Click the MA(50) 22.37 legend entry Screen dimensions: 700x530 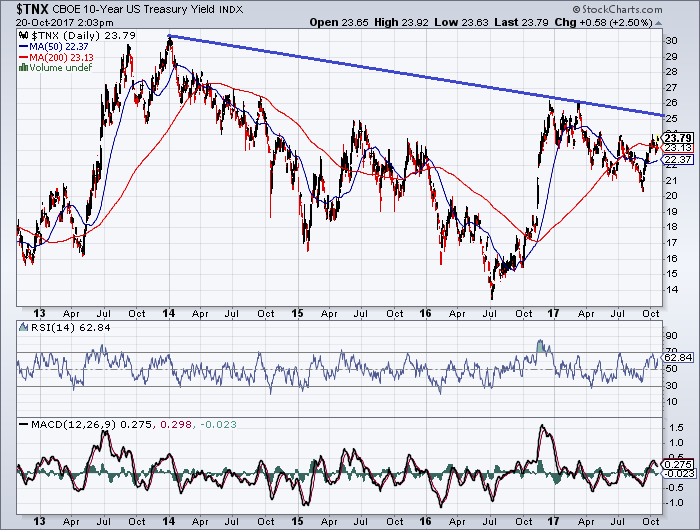click(54, 46)
